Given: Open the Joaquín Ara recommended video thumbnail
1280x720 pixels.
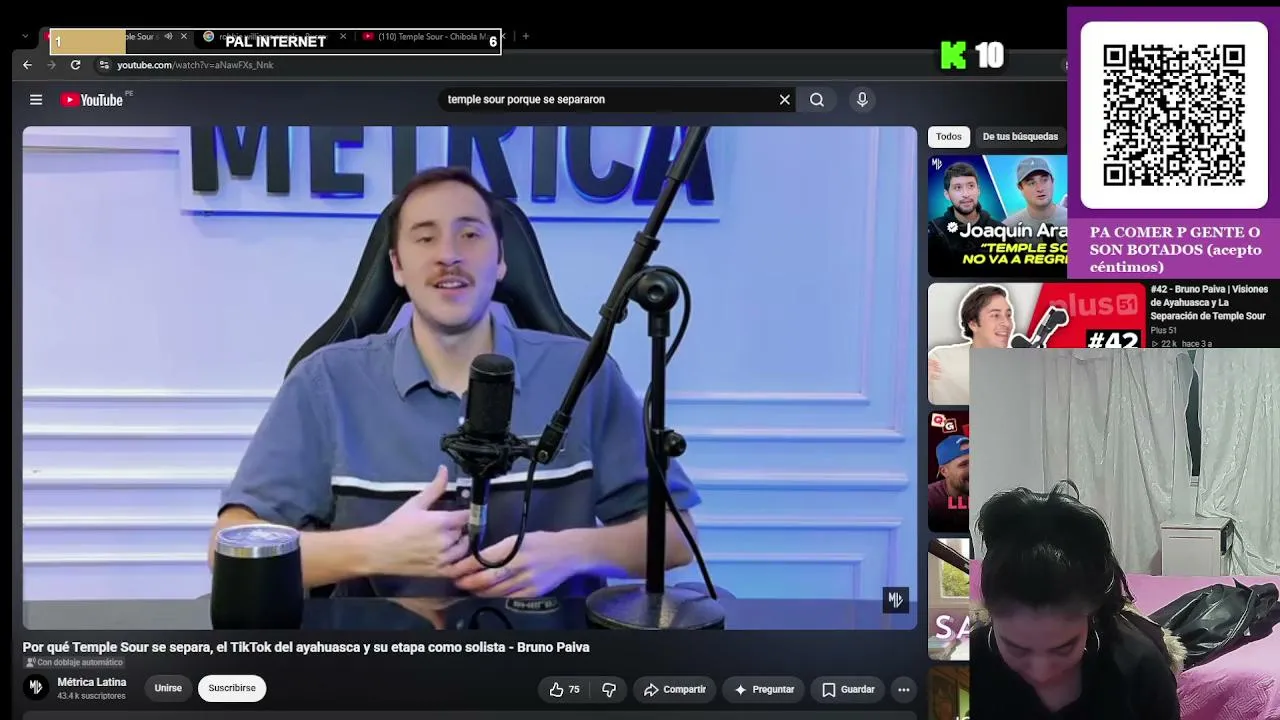Looking at the screenshot, I should (x=997, y=216).
